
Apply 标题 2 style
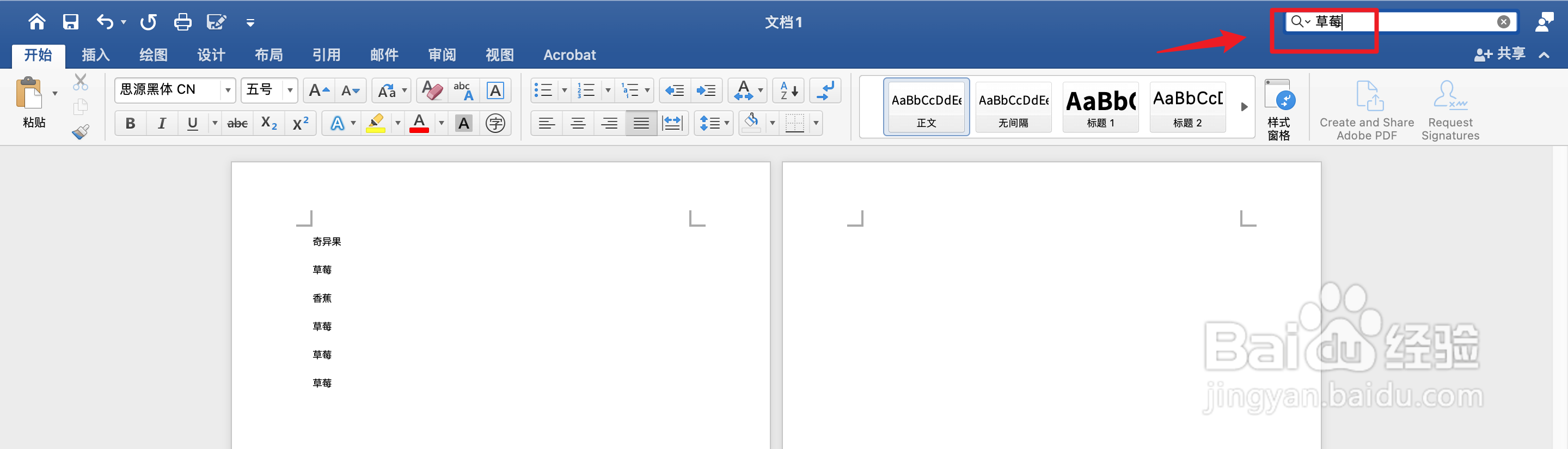(1187, 107)
